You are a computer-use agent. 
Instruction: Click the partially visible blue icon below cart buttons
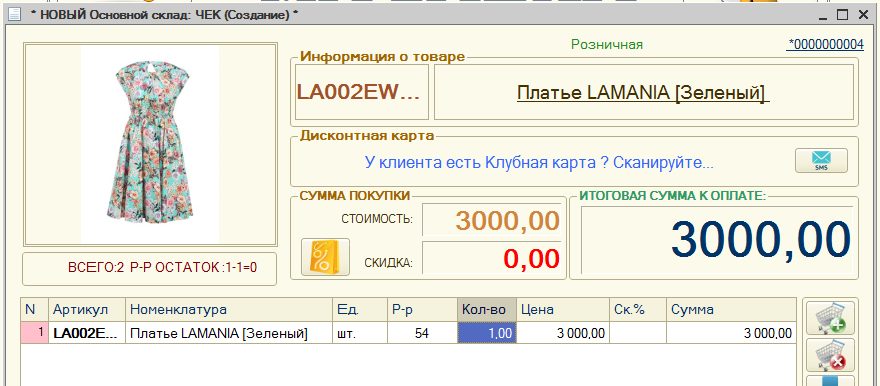[x=830, y=381]
